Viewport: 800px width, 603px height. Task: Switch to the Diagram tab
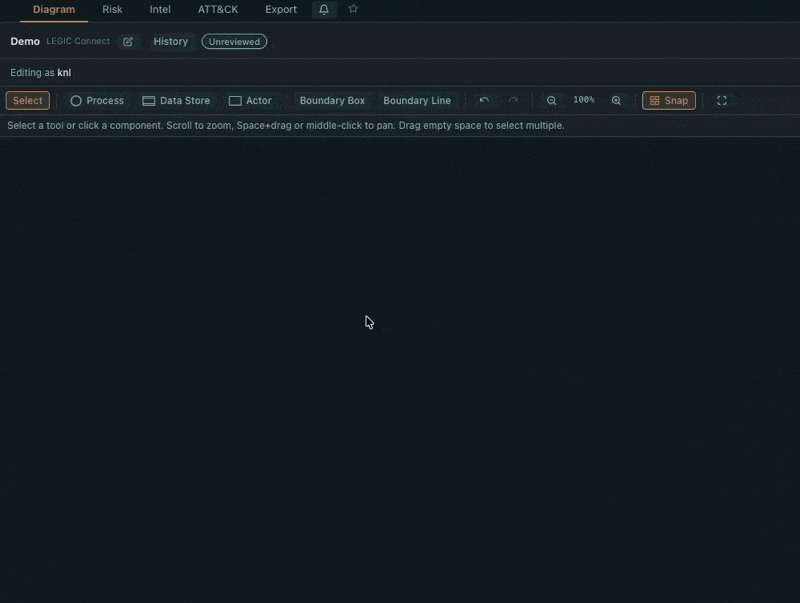54,10
